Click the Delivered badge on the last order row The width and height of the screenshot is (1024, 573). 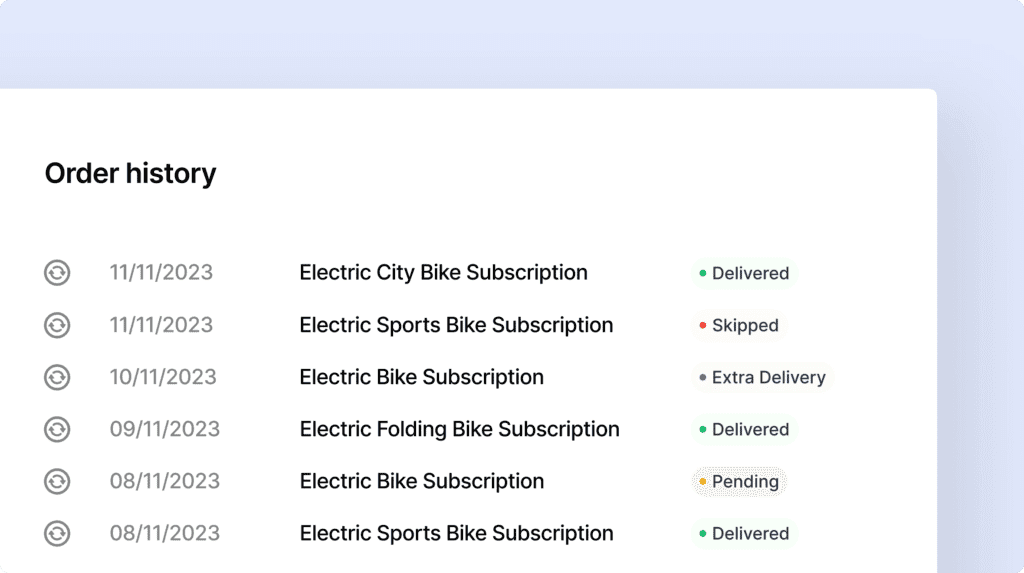pos(744,534)
